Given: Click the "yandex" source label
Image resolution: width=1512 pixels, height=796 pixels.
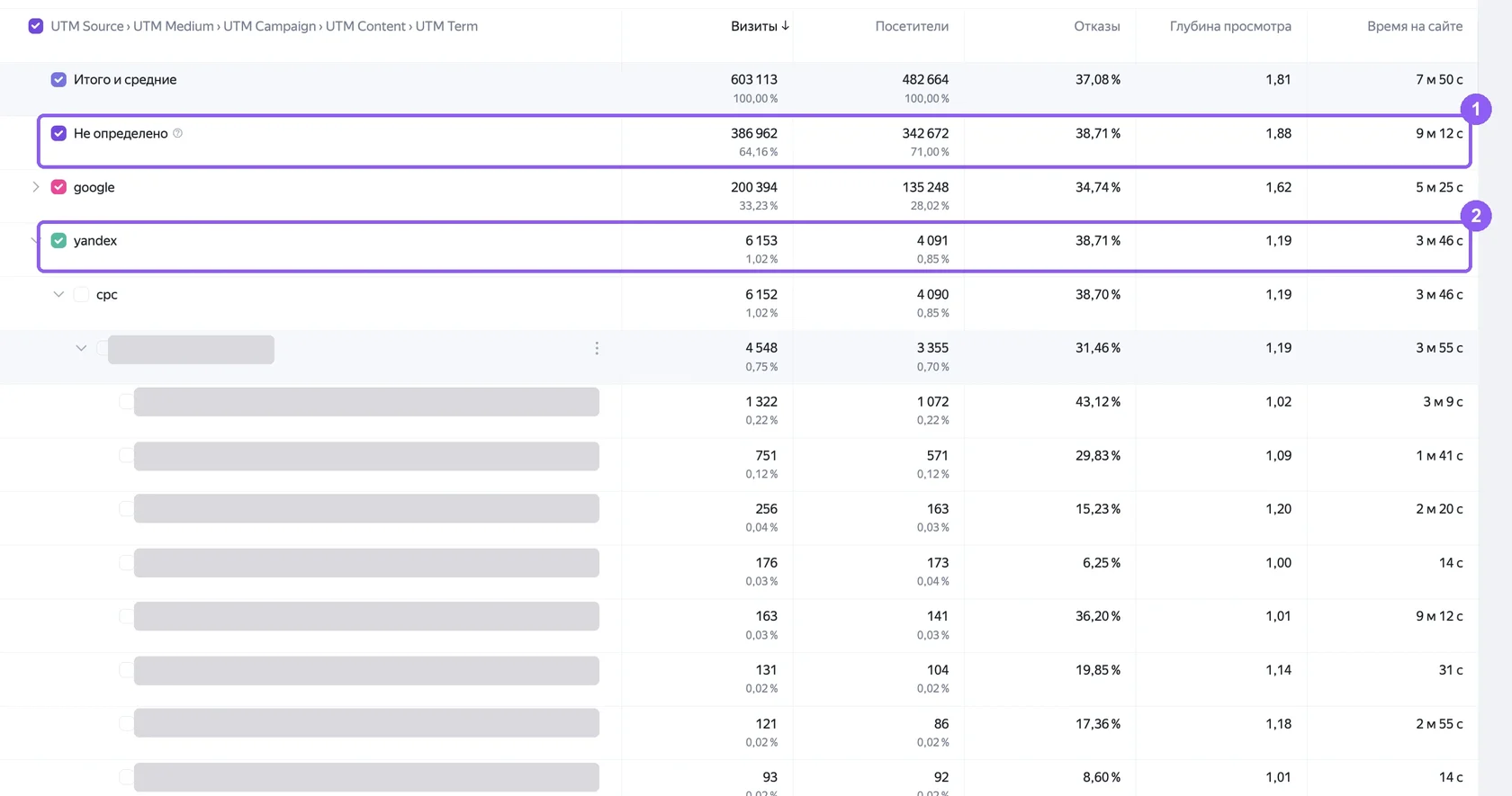Looking at the screenshot, I should [x=95, y=240].
